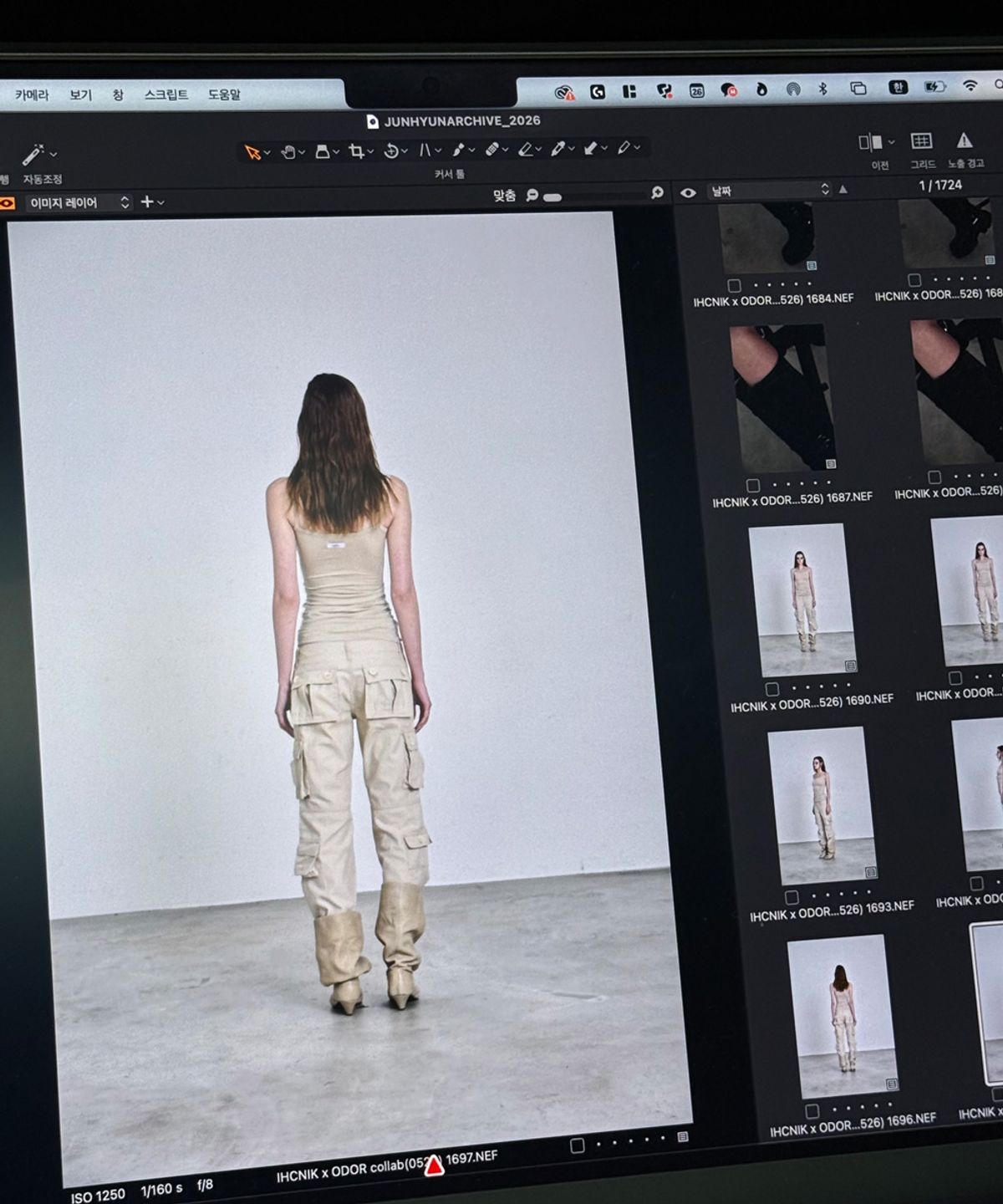Tick the checkbox under the 1690.NEF thumbnail
Viewport: 1003px width, 1204px height.
click(772, 690)
